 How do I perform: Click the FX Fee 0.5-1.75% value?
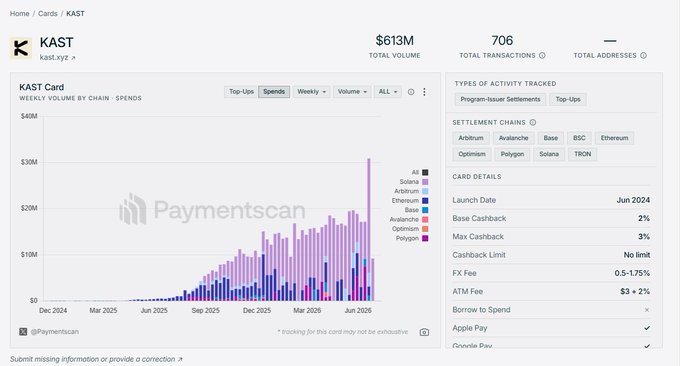click(632, 273)
